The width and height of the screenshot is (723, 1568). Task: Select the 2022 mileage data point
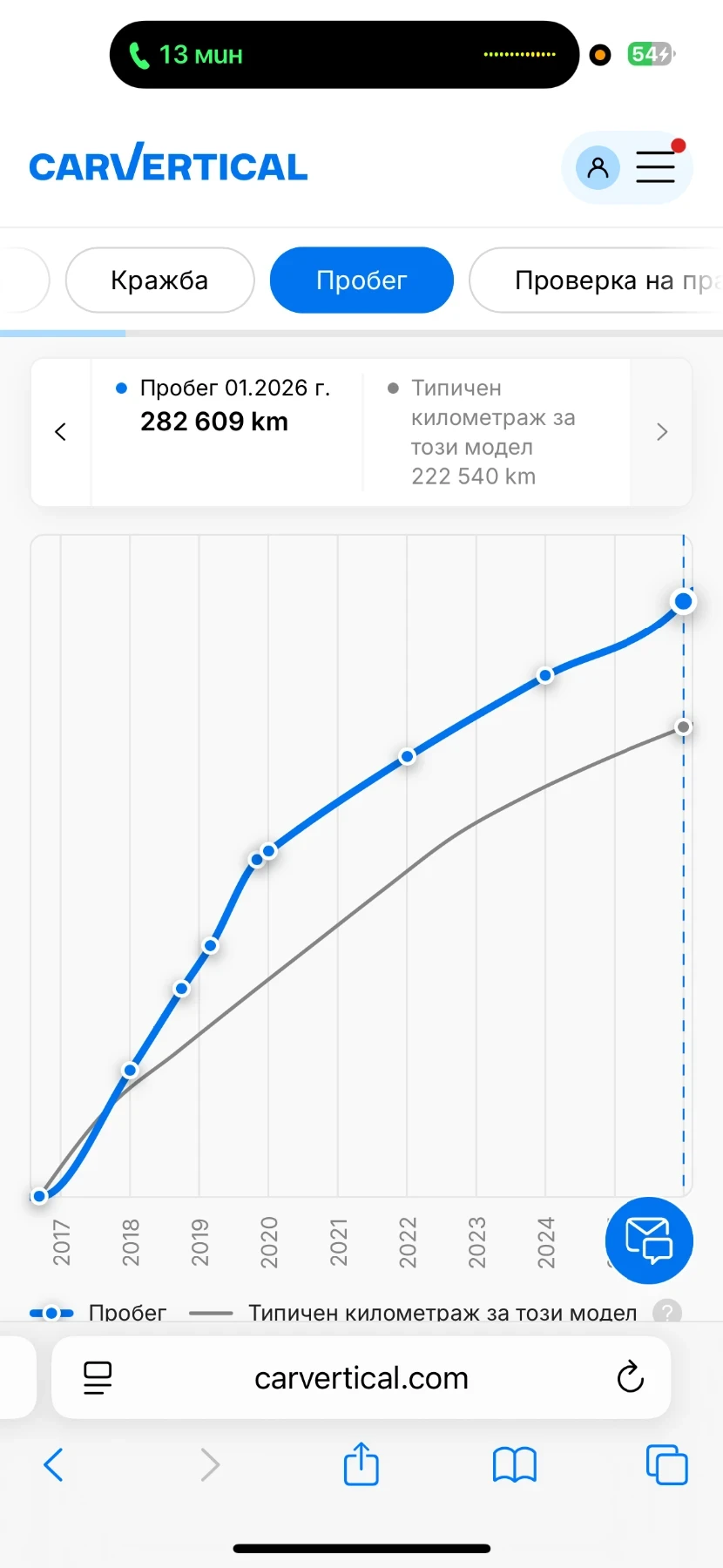pos(407,757)
